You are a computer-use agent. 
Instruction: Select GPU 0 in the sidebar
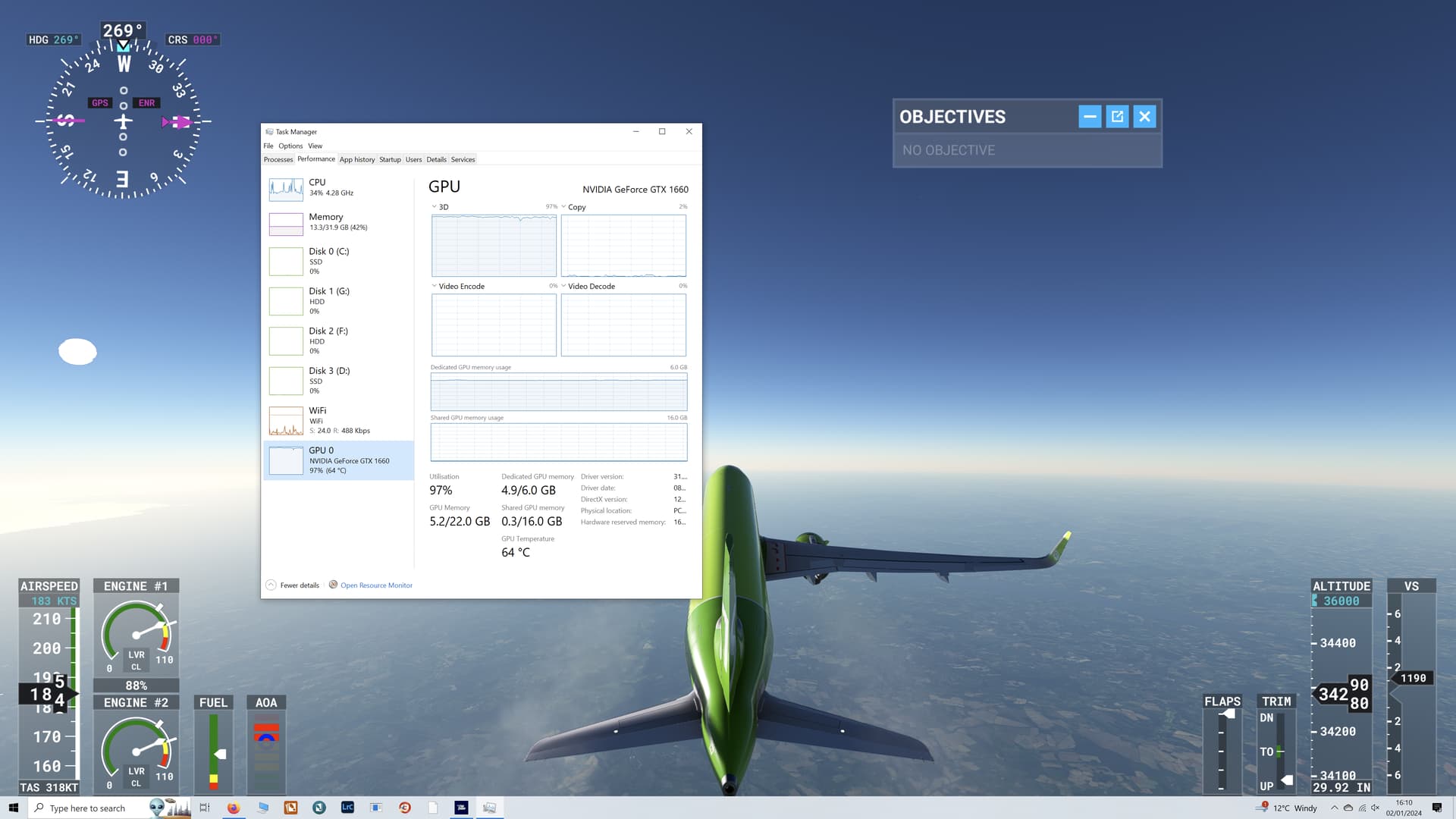click(339, 460)
